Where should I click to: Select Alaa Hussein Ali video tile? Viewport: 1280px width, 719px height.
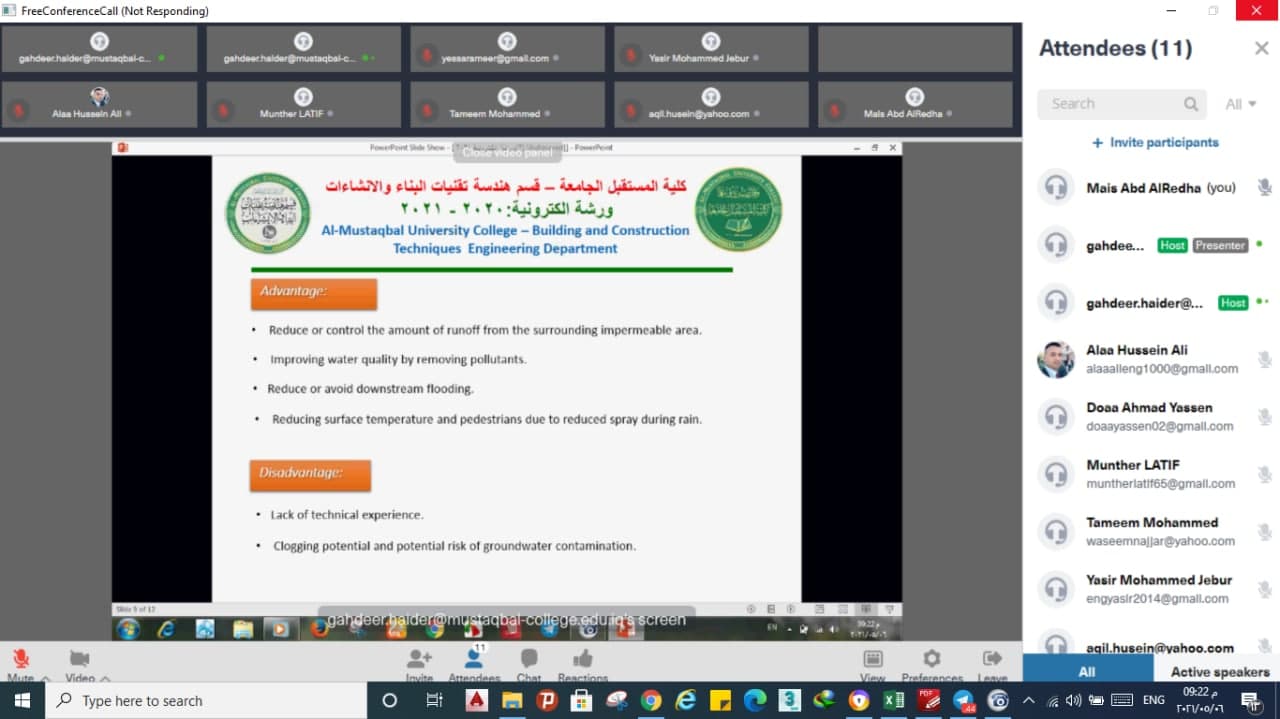click(99, 104)
